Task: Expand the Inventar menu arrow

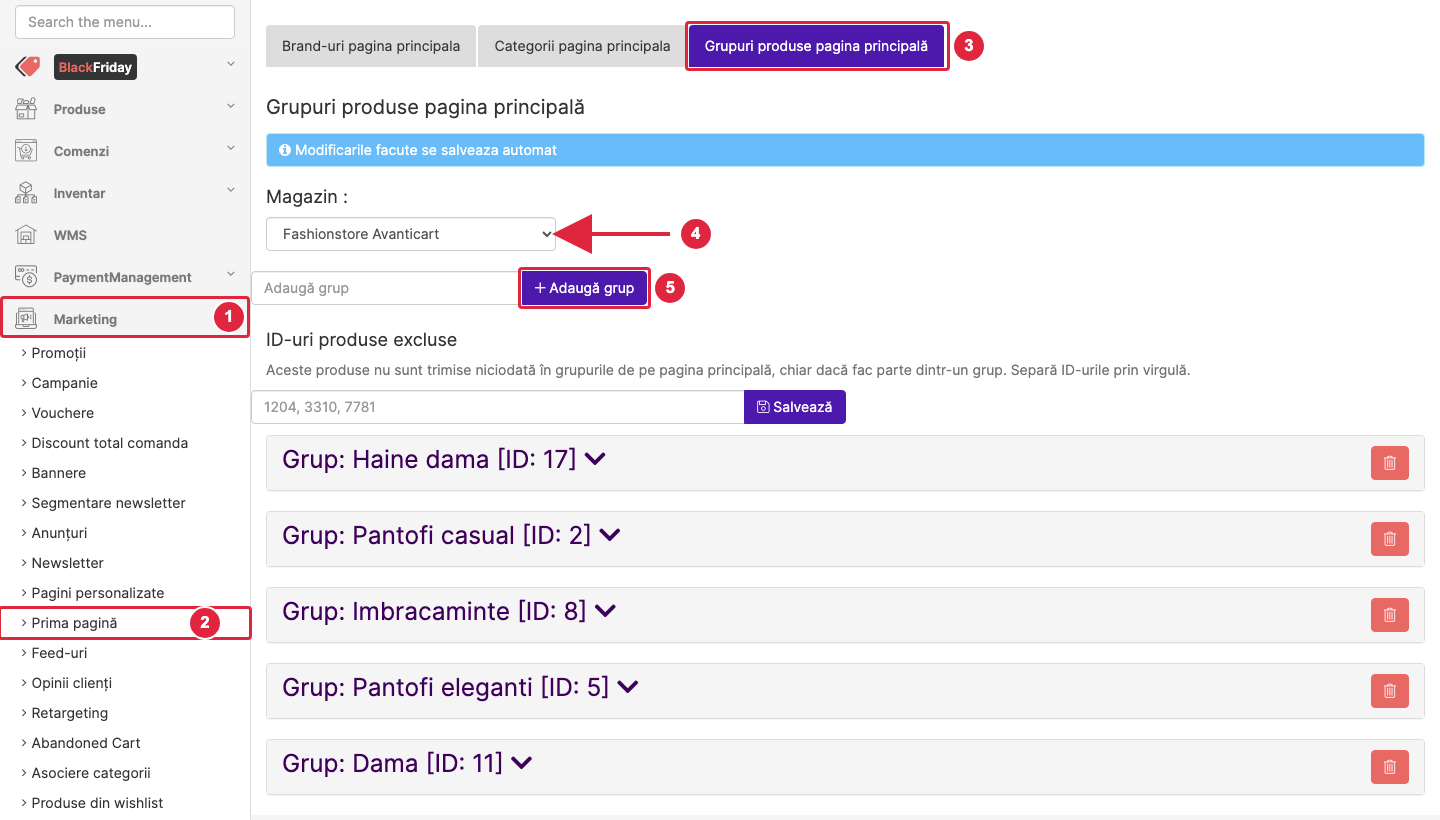Action: pos(231,190)
